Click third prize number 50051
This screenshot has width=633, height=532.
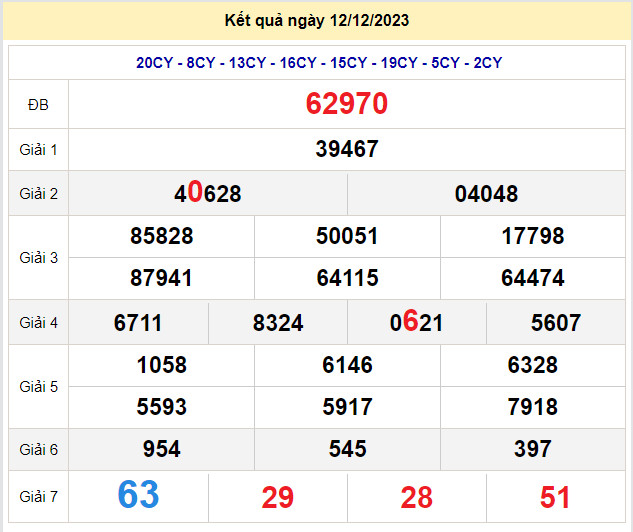[x=347, y=236]
